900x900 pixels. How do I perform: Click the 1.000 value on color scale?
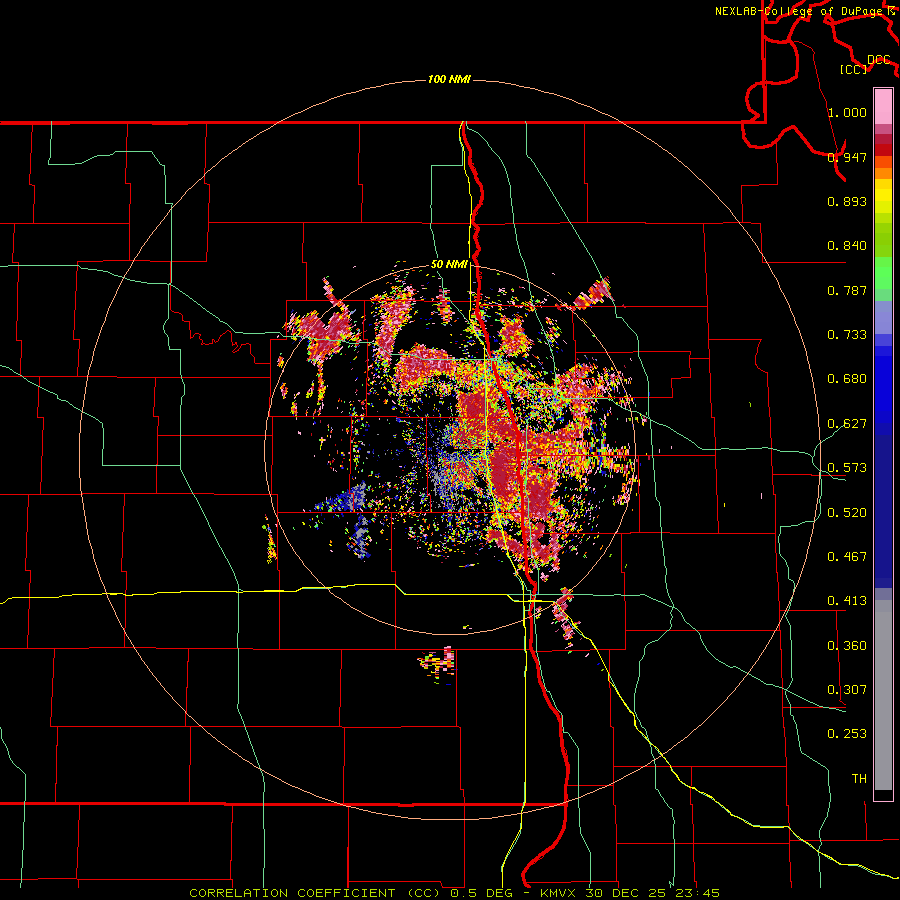[x=847, y=112]
